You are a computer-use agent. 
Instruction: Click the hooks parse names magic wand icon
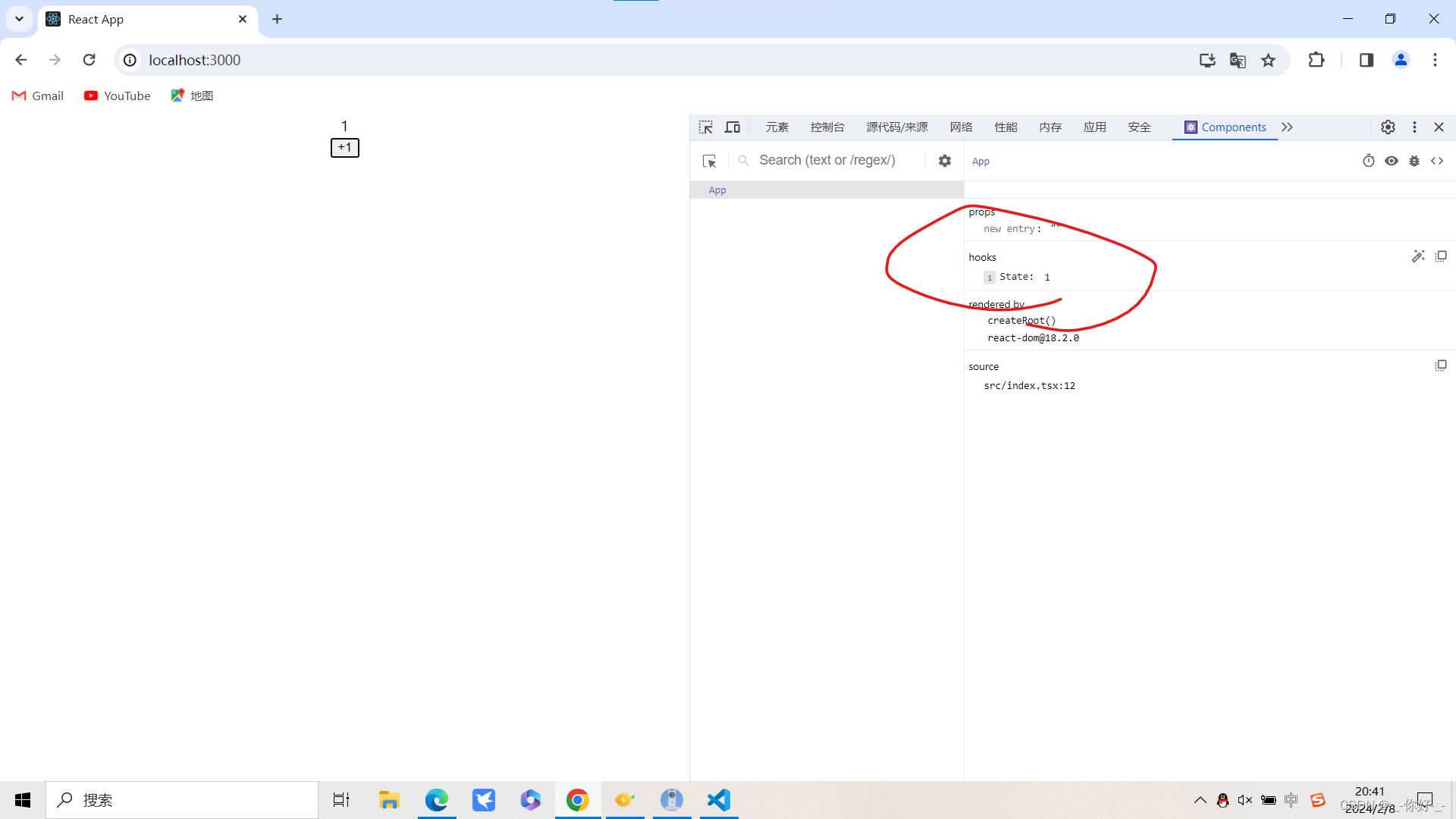[x=1418, y=256]
